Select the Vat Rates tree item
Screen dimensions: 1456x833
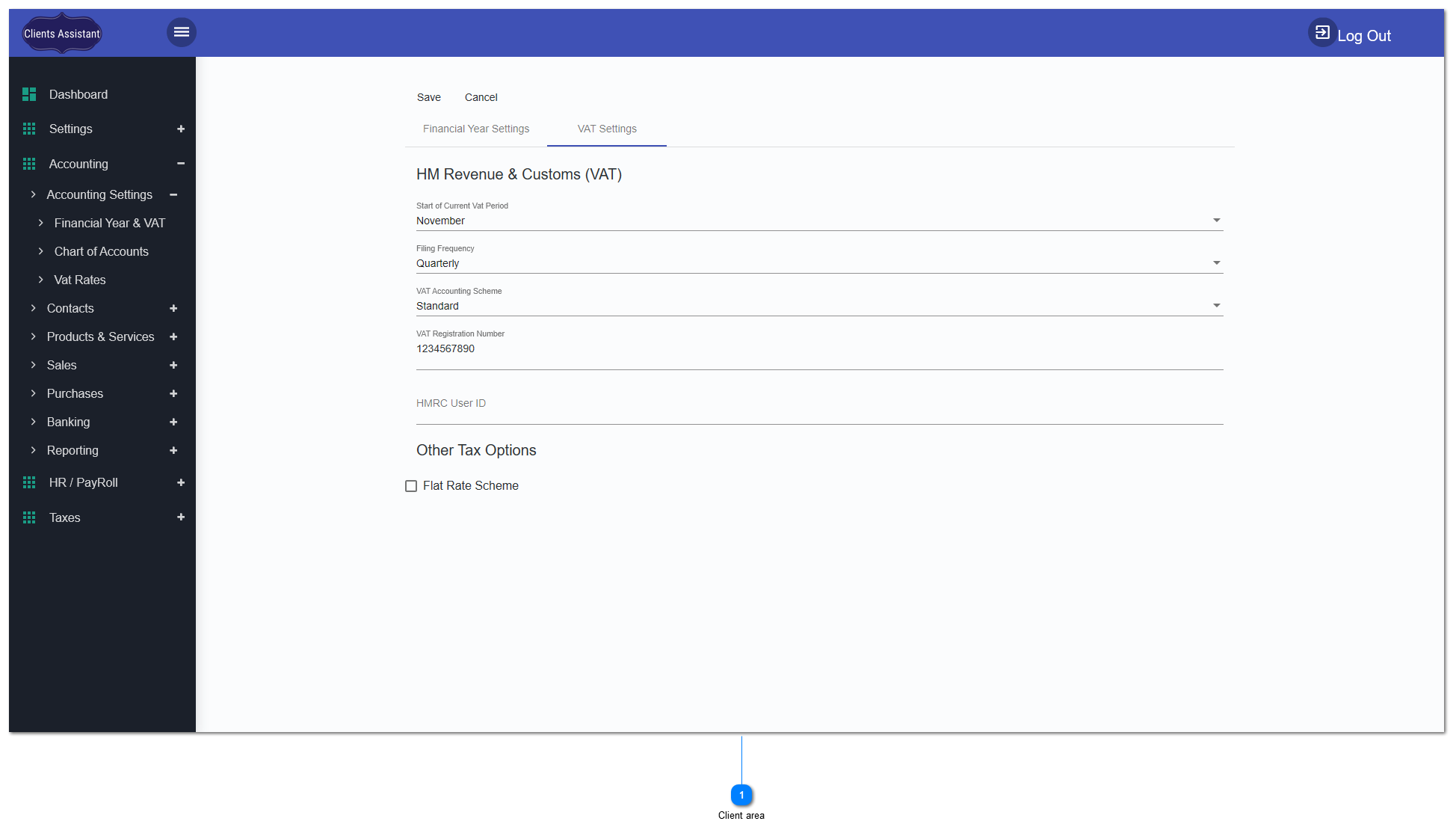(81, 280)
